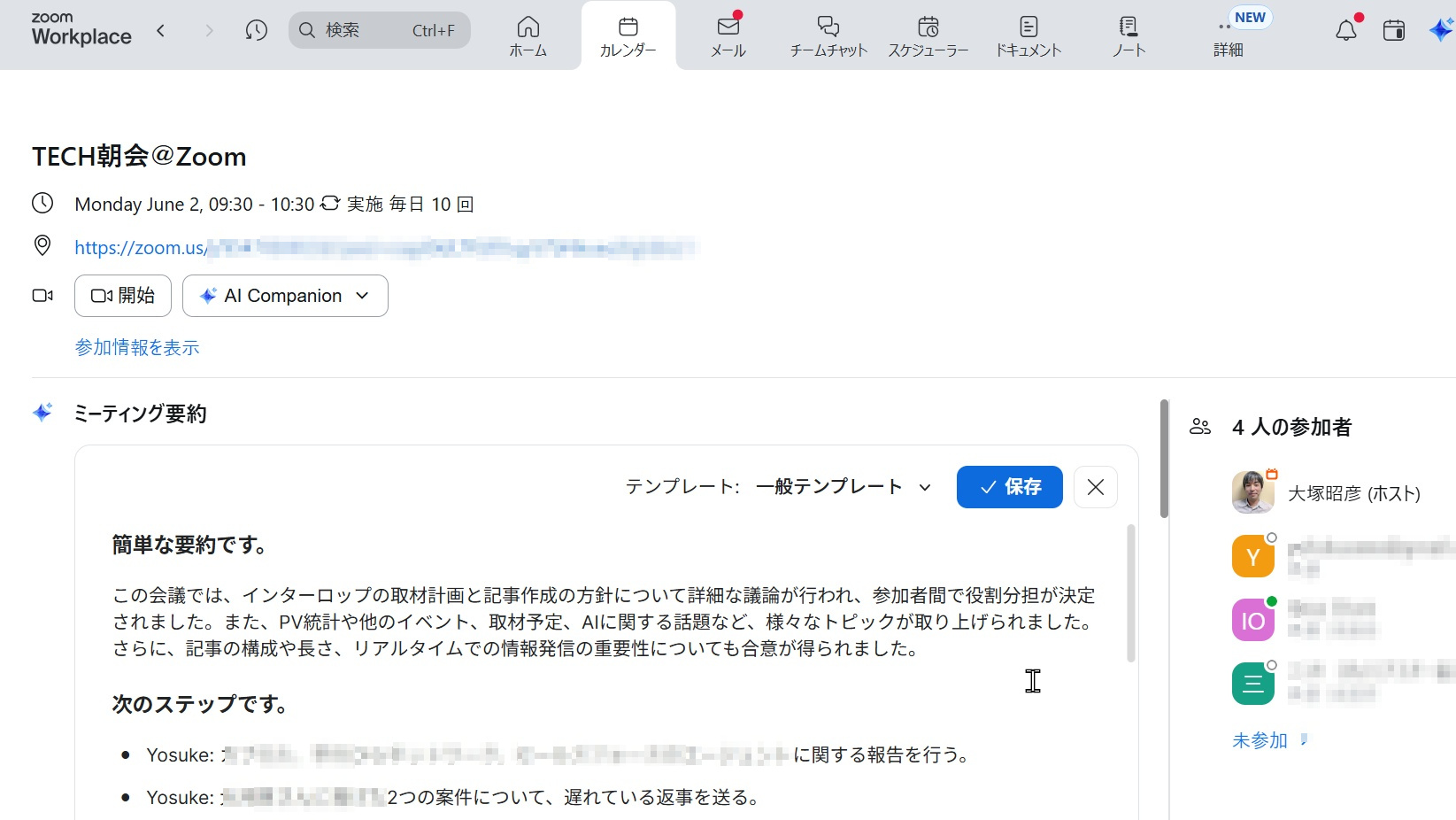
Task: Click the ミーティング要約 heading
Action: (x=140, y=414)
